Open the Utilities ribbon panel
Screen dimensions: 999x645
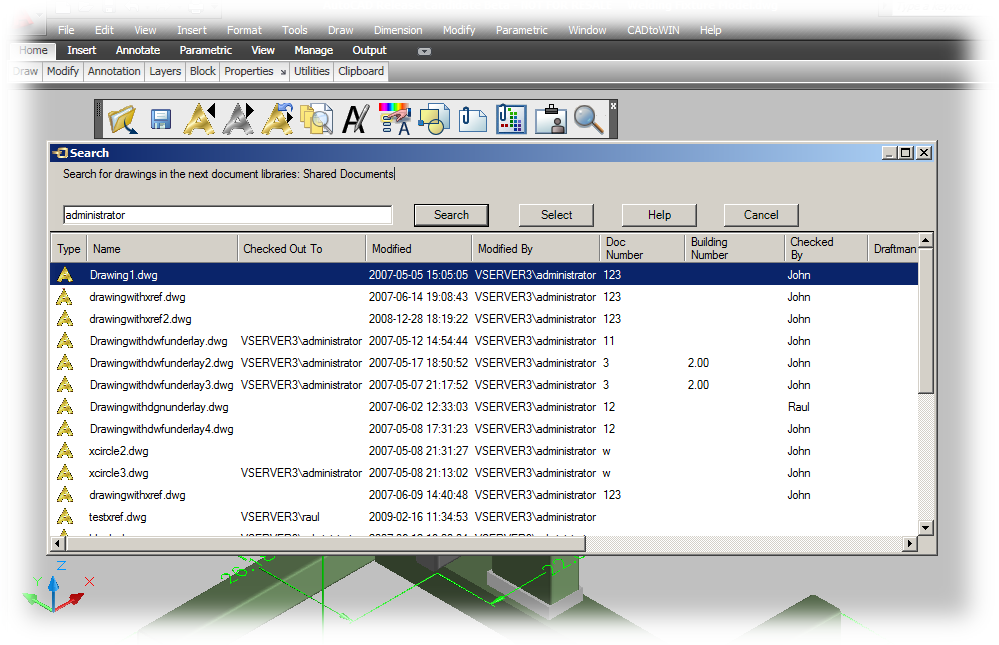[312, 71]
